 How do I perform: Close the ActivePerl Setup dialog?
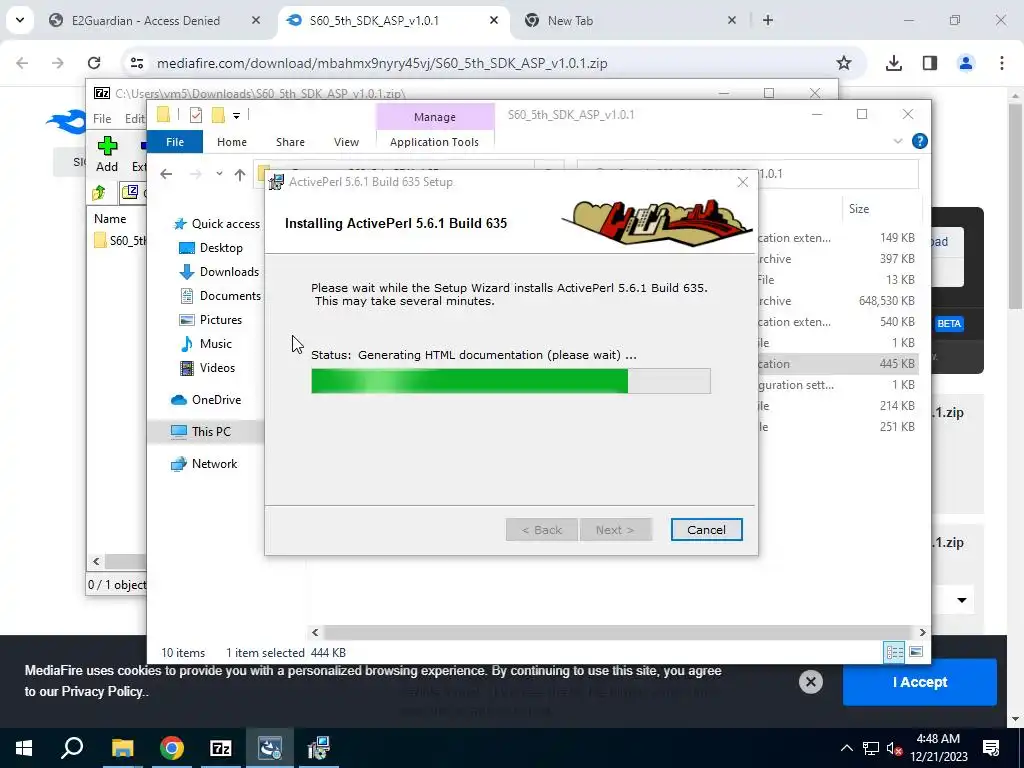tap(743, 182)
